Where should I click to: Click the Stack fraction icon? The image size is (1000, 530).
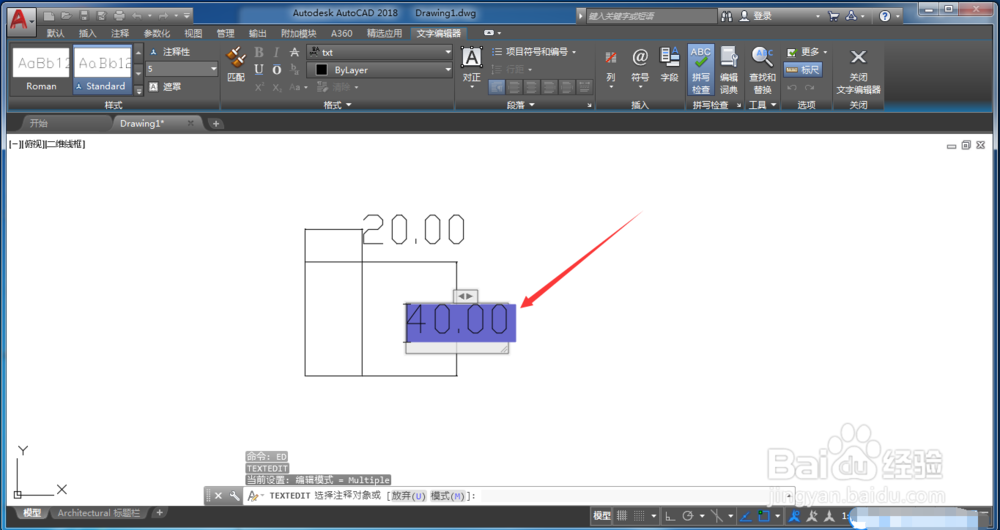coord(295,70)
